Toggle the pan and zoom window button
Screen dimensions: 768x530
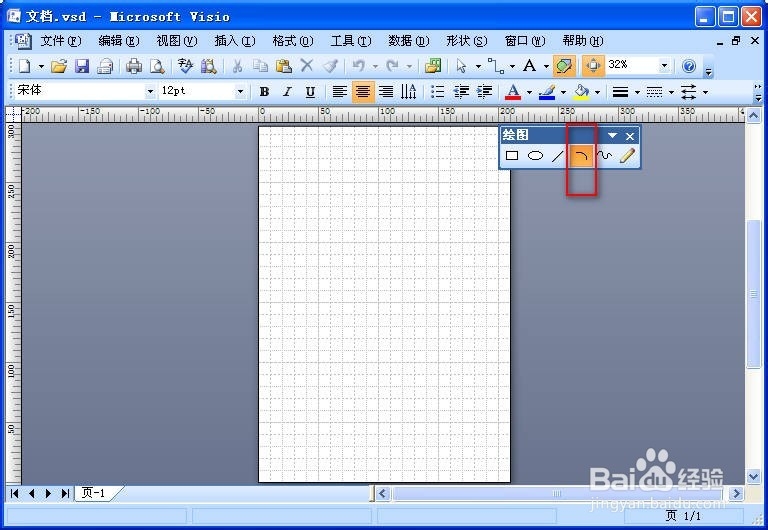tap(593, 66)
